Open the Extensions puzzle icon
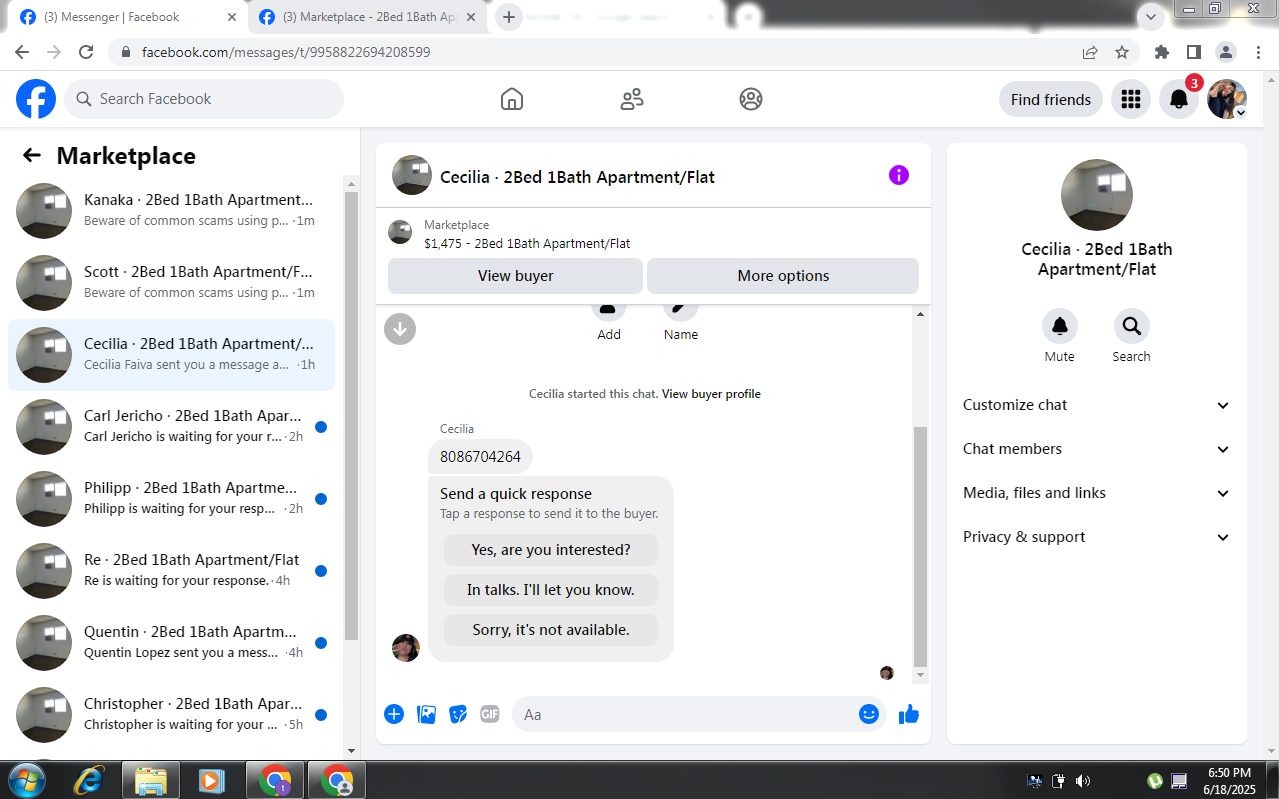This screenshot has height=799, width=1279. (1161, 52)
